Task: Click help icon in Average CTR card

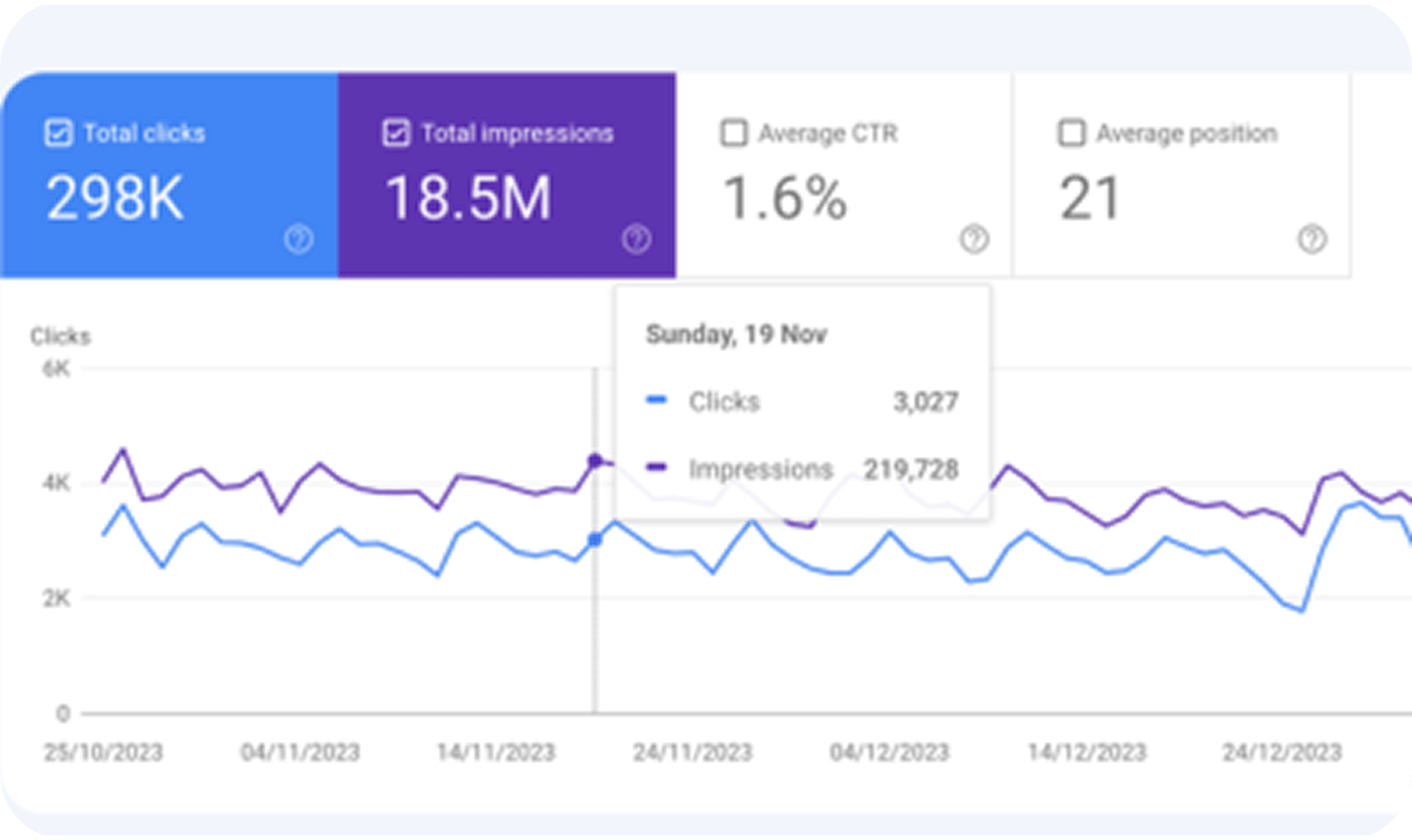Action: 974,239
